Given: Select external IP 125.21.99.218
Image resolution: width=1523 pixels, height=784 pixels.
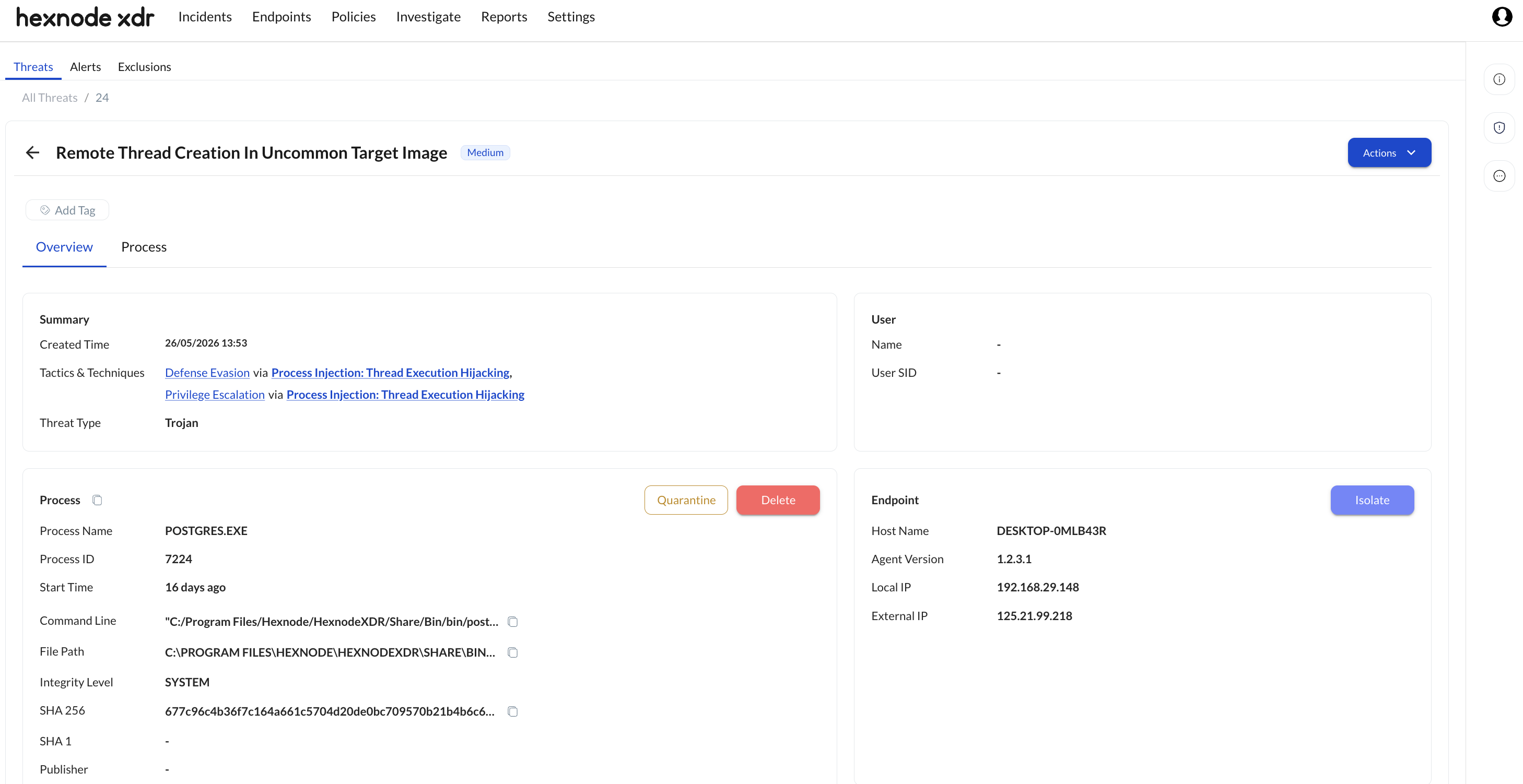Looking at the screenshot, I should point(1034,615).
